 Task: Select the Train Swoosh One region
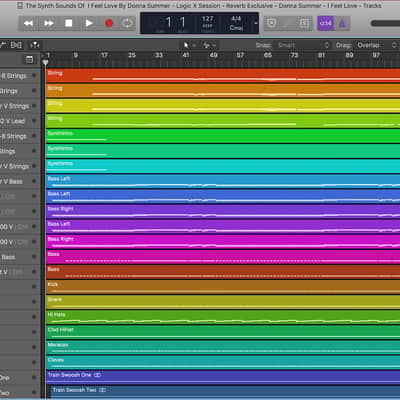point(223,377)
